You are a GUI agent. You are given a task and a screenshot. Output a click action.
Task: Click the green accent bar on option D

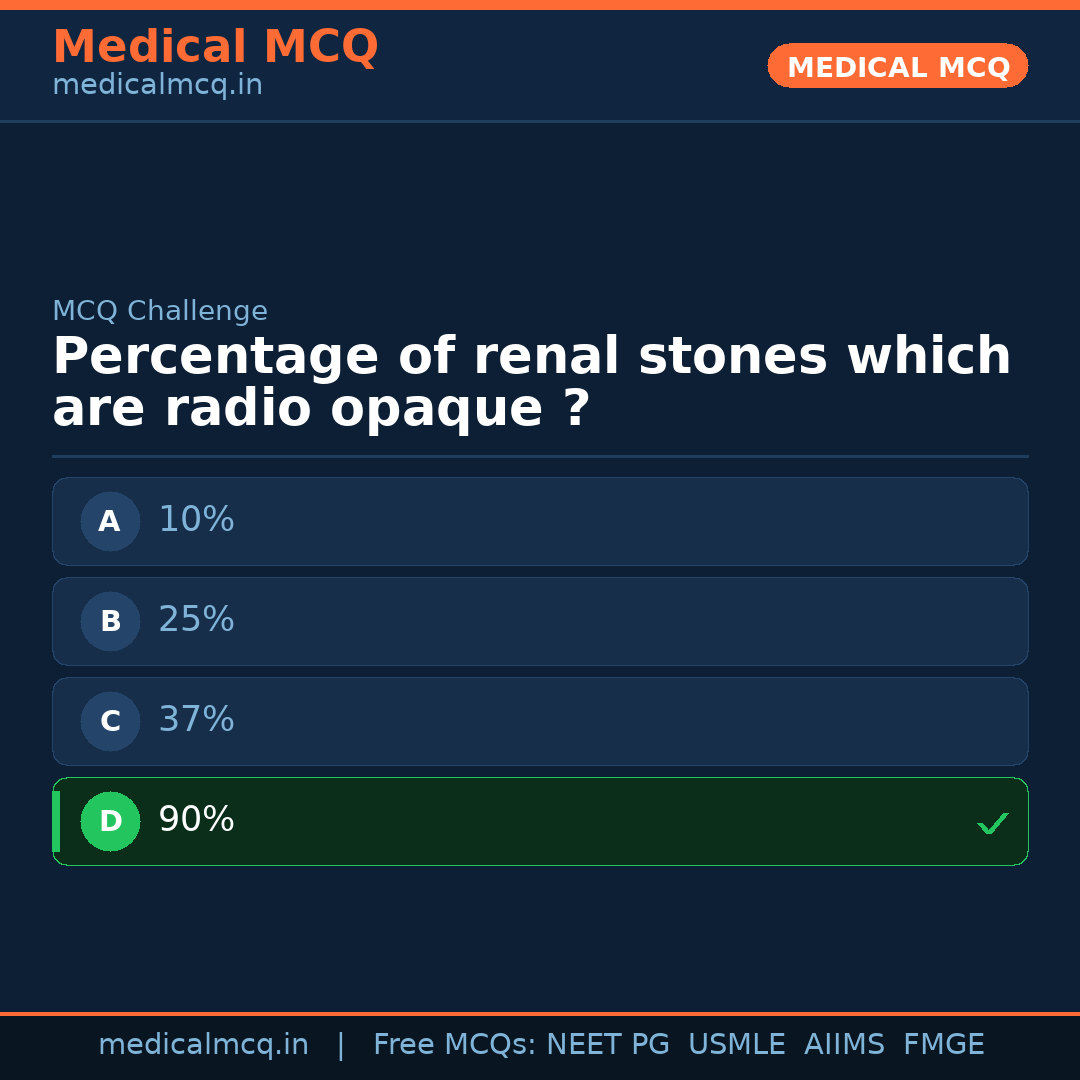[56, 821]
